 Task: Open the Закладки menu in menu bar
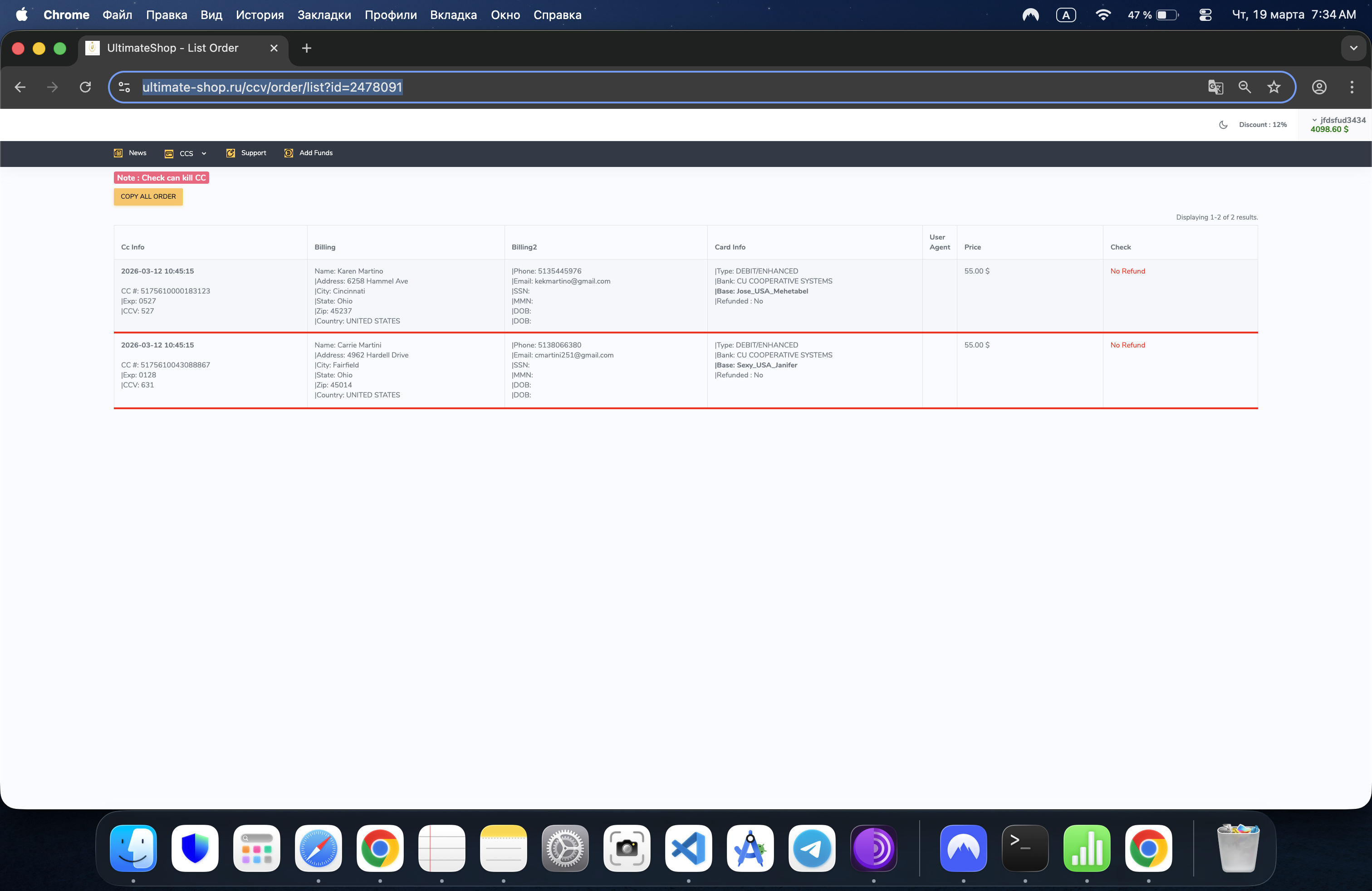coord(324,15)
